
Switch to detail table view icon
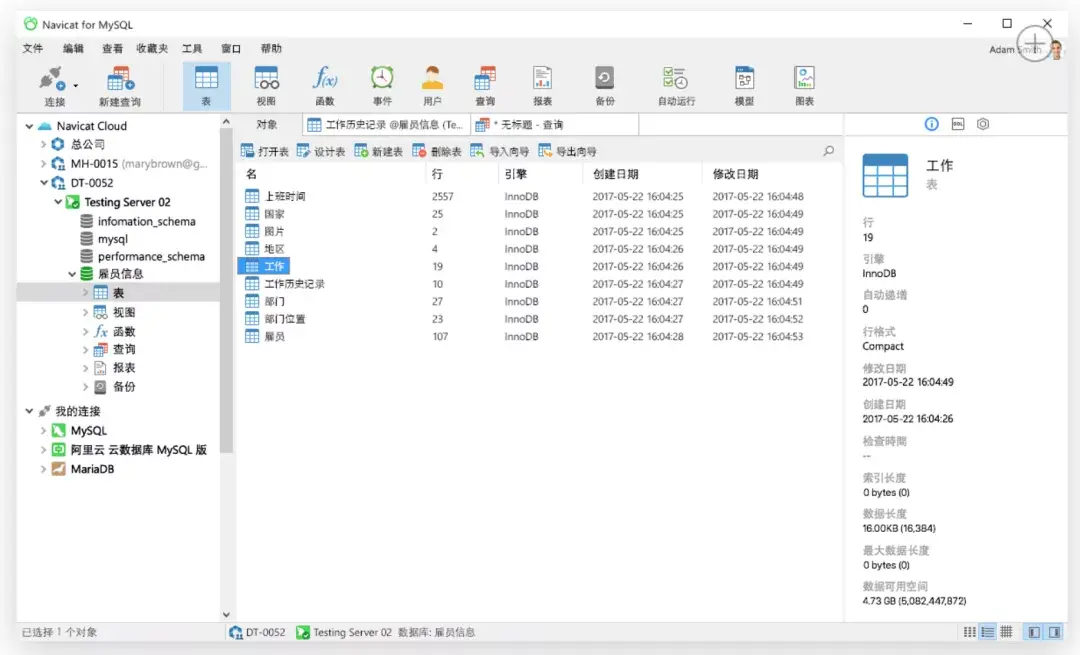[x=1006, y=632]
